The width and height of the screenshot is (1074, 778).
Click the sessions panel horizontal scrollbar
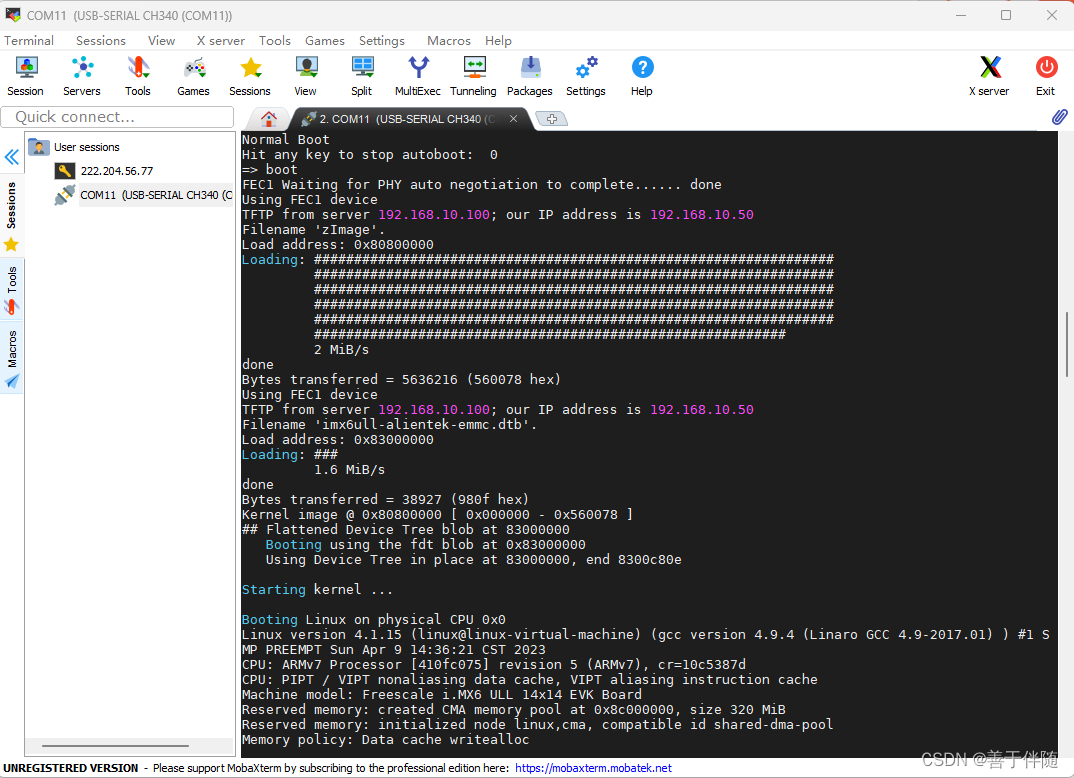pyautogui.click(x=115, y=746)
